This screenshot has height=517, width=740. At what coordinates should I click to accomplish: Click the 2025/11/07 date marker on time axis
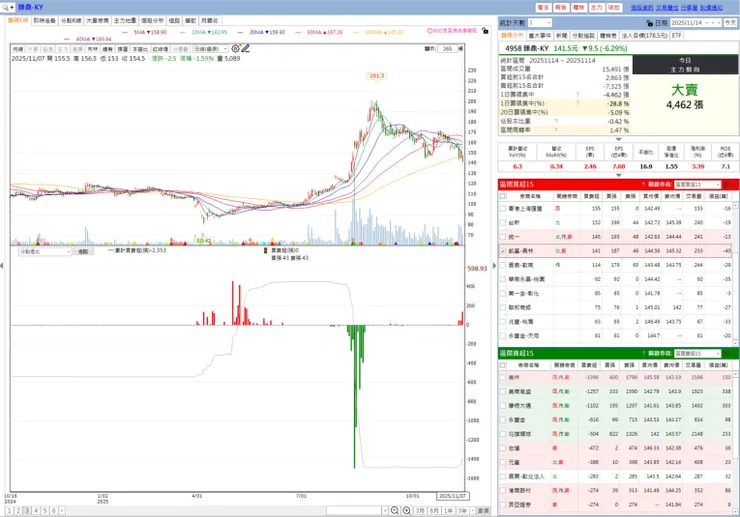click(x=453, y=496)
